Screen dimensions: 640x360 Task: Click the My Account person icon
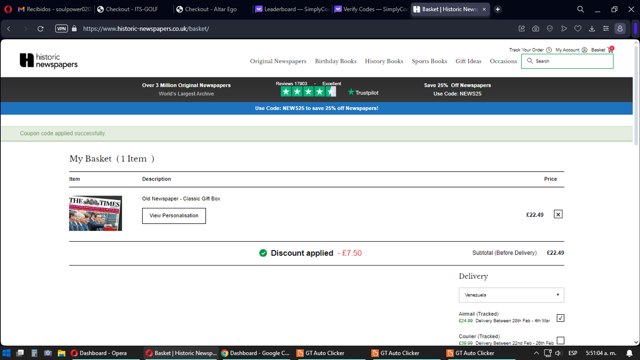click(584, 50)
